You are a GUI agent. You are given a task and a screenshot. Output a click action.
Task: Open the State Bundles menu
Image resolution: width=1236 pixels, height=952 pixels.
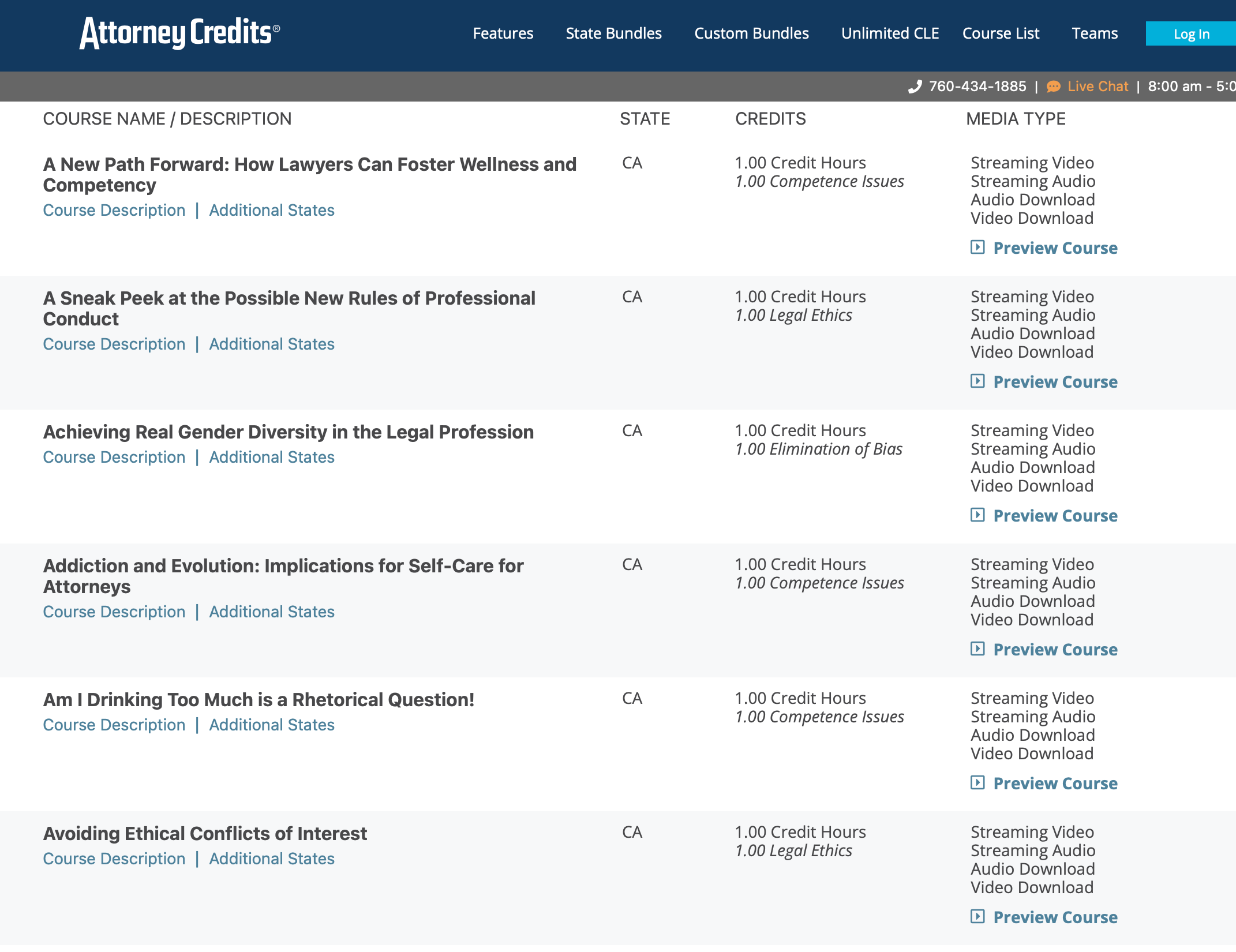[613, 33]
